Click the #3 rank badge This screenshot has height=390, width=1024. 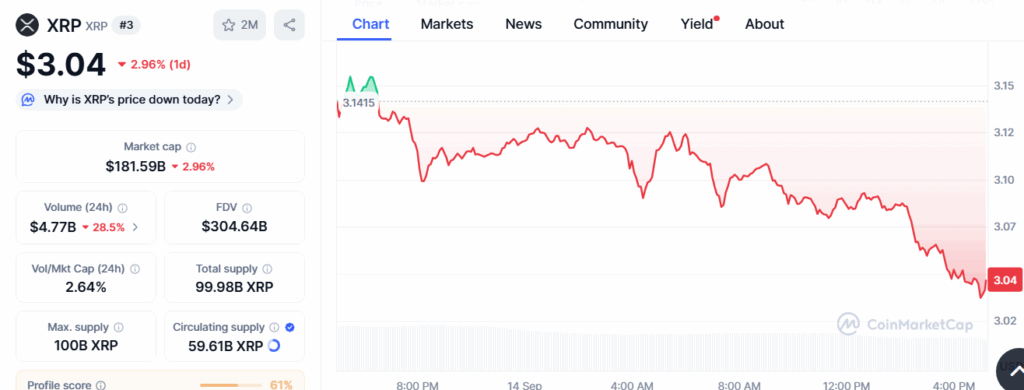126,25
